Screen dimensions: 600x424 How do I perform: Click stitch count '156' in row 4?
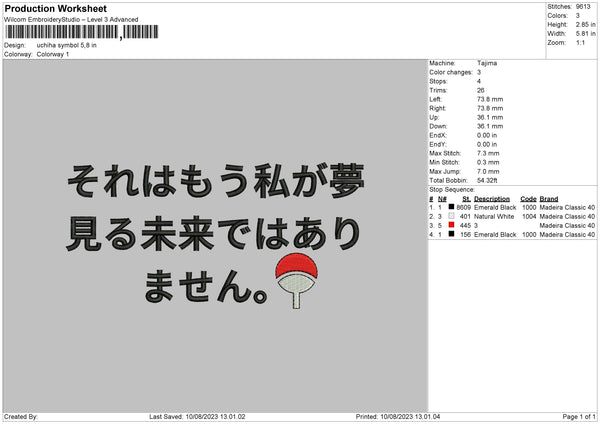coord(465,235)
